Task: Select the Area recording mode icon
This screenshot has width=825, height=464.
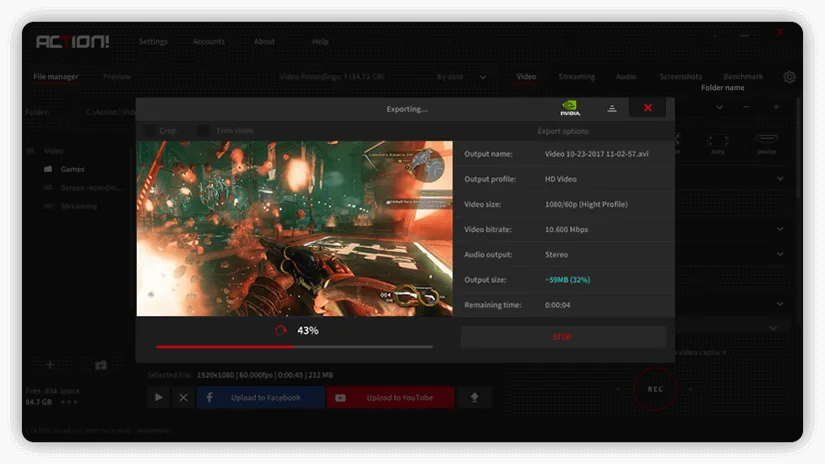Action: click(718, 143)
